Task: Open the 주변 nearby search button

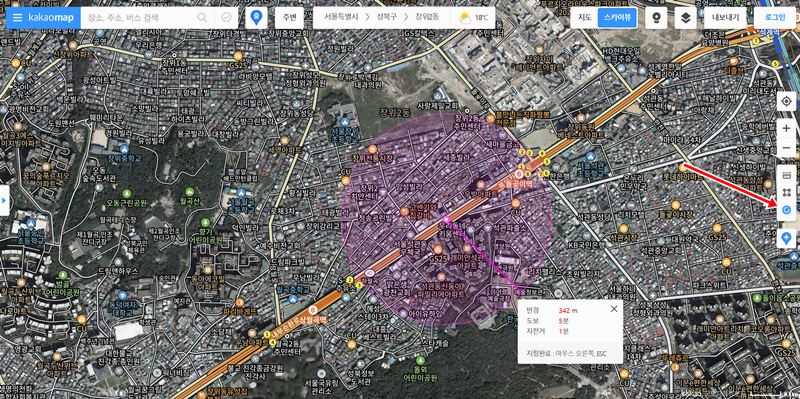Action: coord(289,18)
